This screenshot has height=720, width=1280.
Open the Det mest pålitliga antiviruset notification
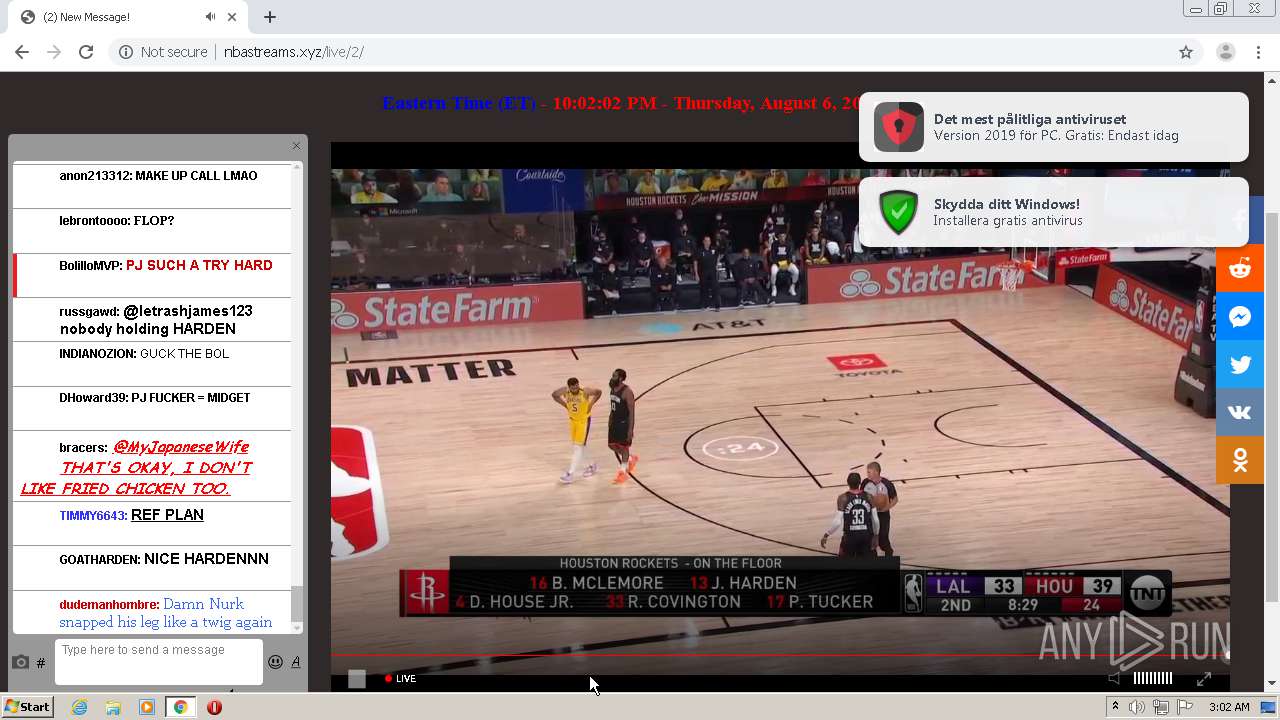click(1054, 127)
